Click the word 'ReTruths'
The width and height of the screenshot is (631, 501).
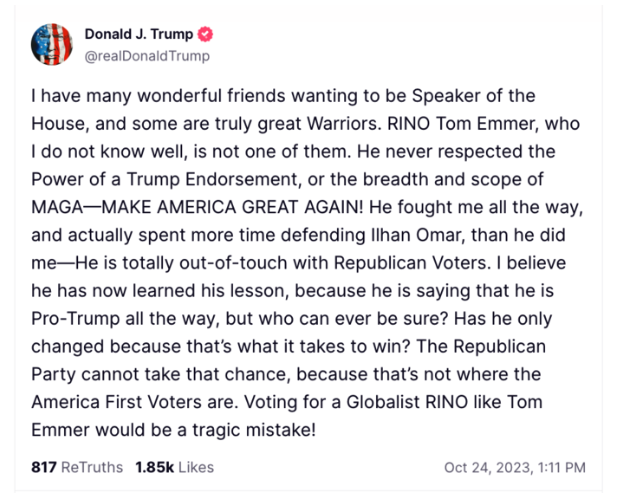point(92,467)
